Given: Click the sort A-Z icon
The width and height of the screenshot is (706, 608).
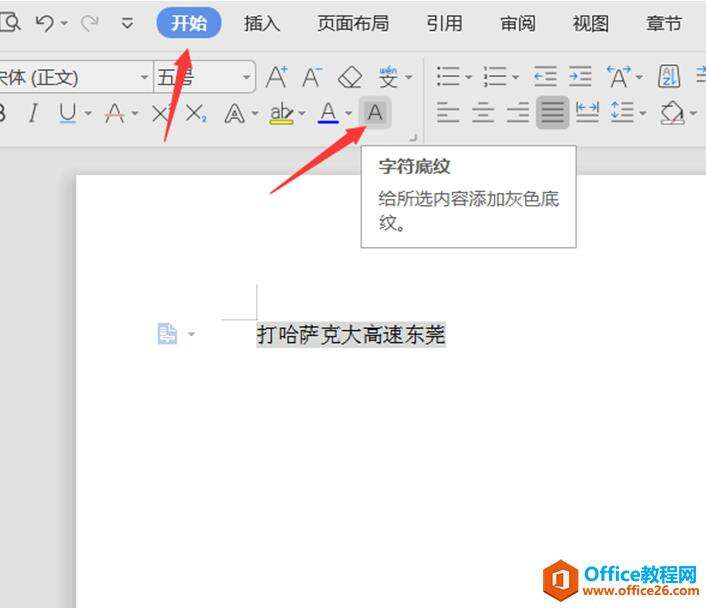Looking at the screenshot, I should (669, 77).
